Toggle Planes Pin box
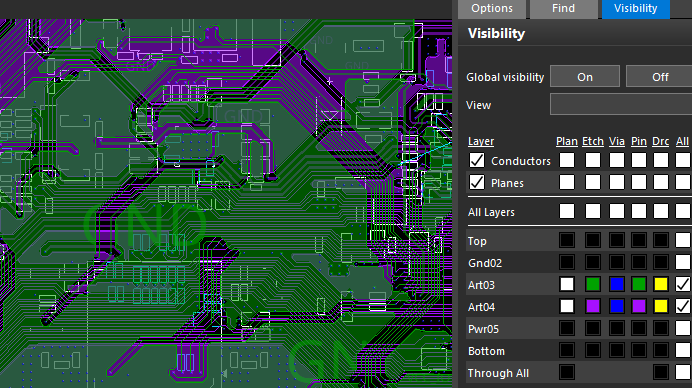This screenshot has width=692, height=388. [639, 182]
